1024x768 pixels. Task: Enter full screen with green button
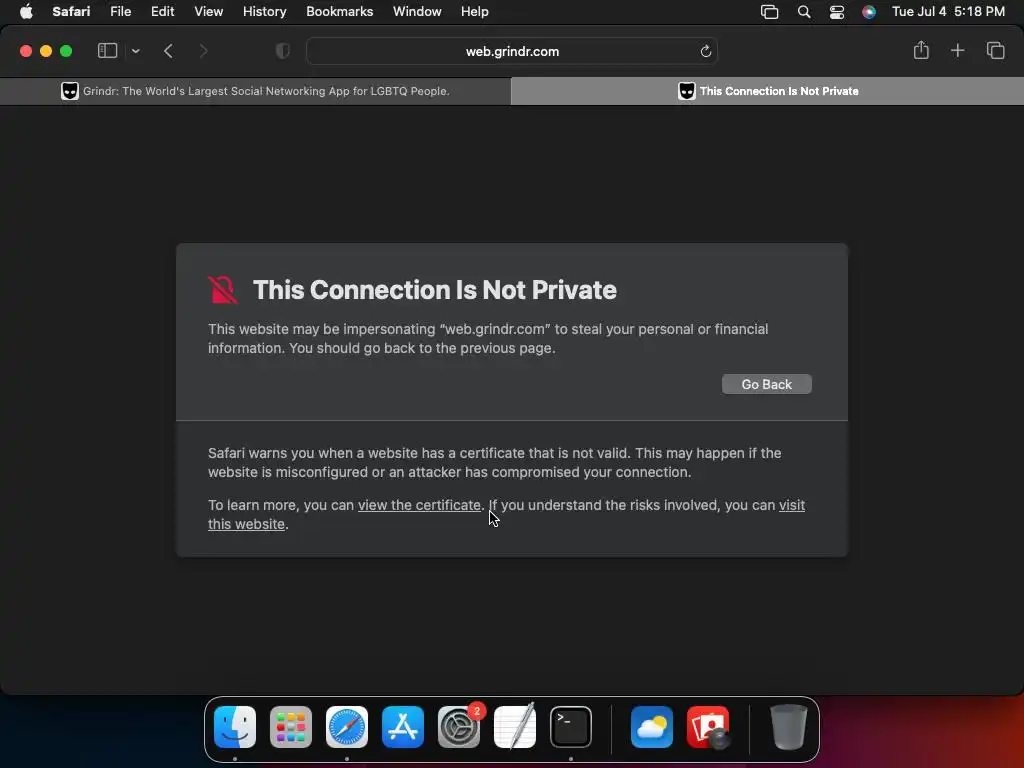tap(66, 51)
